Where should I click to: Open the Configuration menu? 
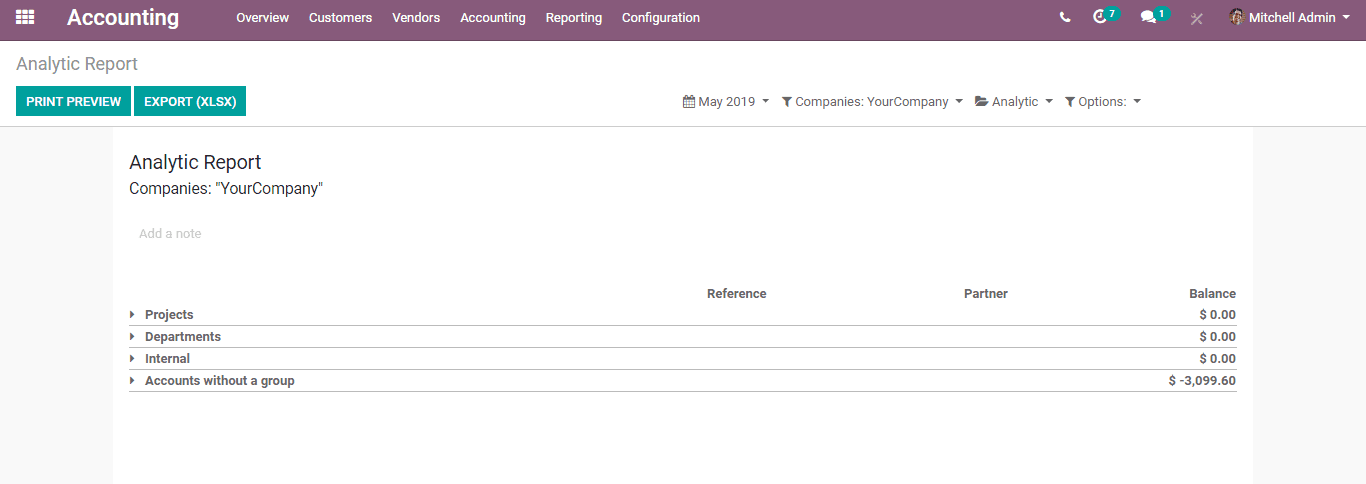661,17
